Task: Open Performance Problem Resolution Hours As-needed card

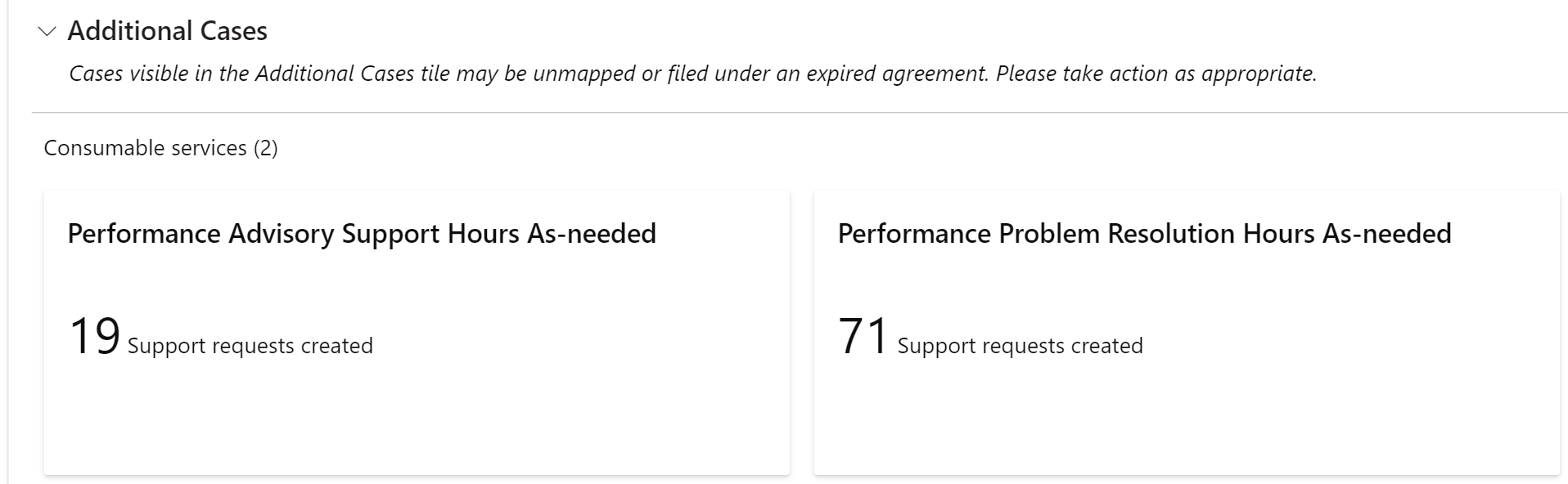Action: pos(1187,333)
